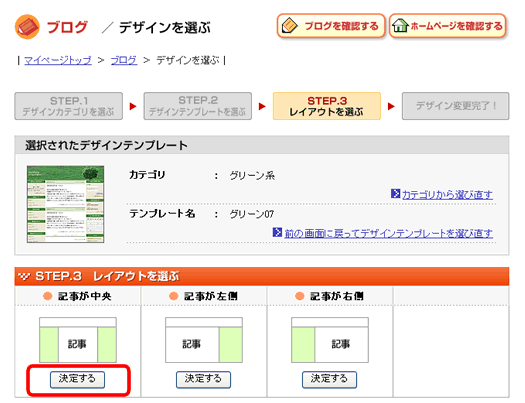The width and height of the screenshot is (525, 403).
Task: Go to STEP.2 デザインテンプレートを選ぶ tab
Action: [198, 106]
